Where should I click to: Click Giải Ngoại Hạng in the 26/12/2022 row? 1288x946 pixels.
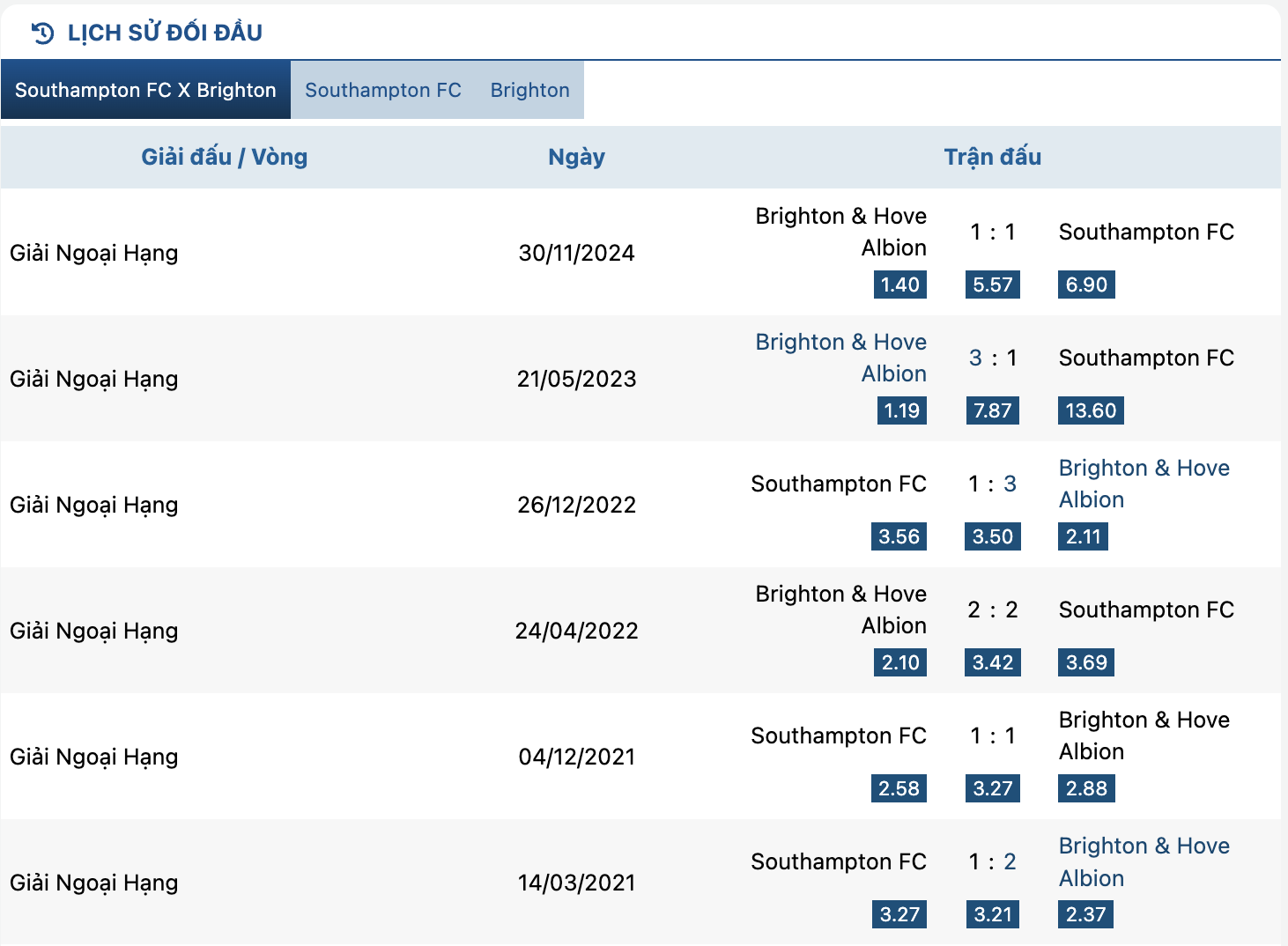[x=94, y=506]
